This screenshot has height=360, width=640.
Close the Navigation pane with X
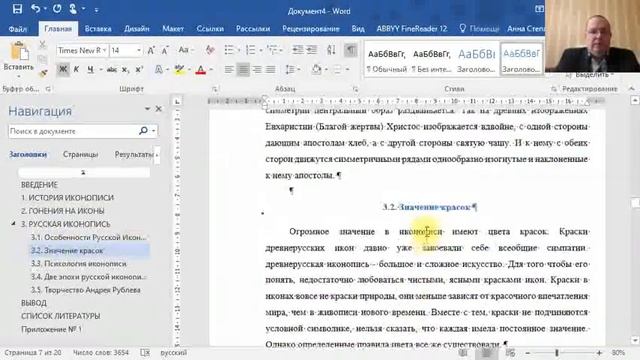[x=158, y=109]
